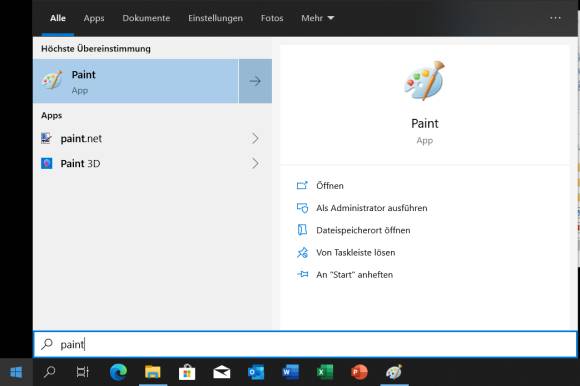
Task: Open Microsoft Edge from the taskbar
Action: pos(118,372)
